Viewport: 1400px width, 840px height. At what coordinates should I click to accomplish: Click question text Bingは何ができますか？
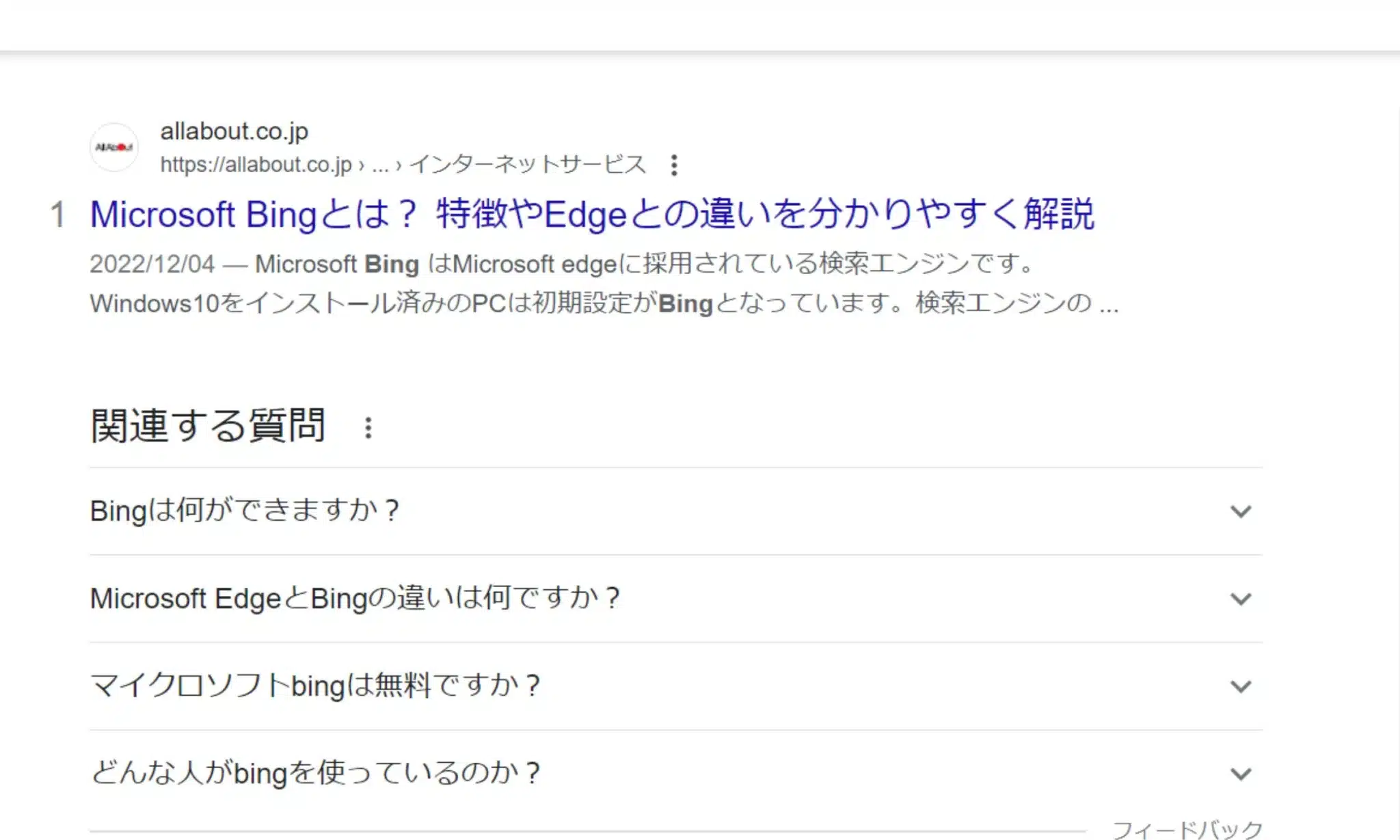click(245, 511)
